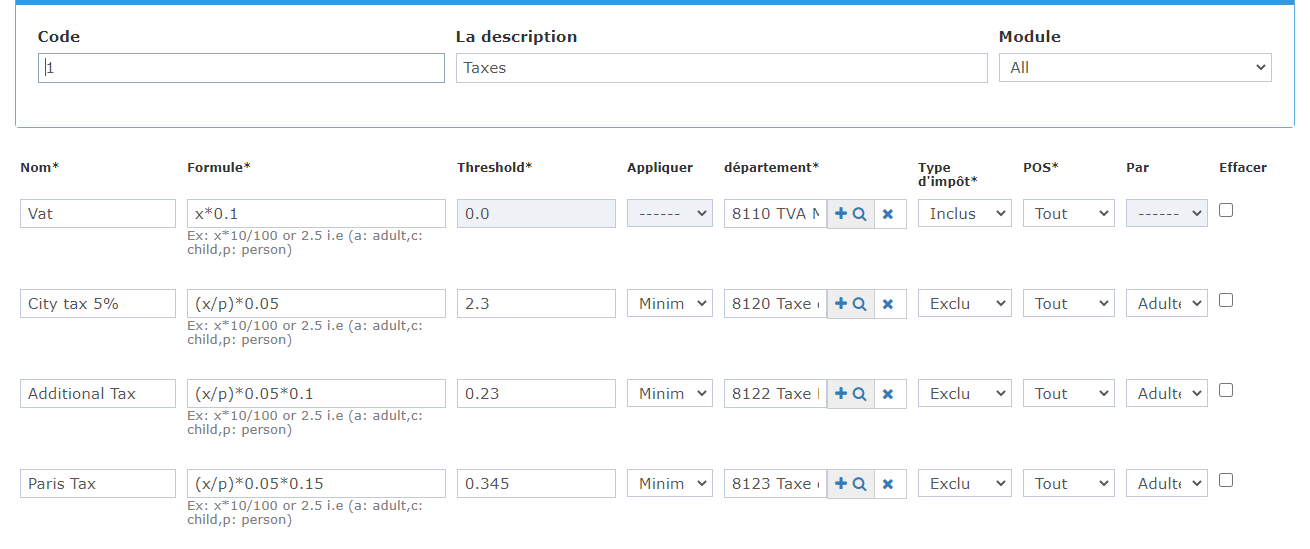Open the Appliquer dropdown in Vat row
This screenshot has height=549, width=1310.
670,214
